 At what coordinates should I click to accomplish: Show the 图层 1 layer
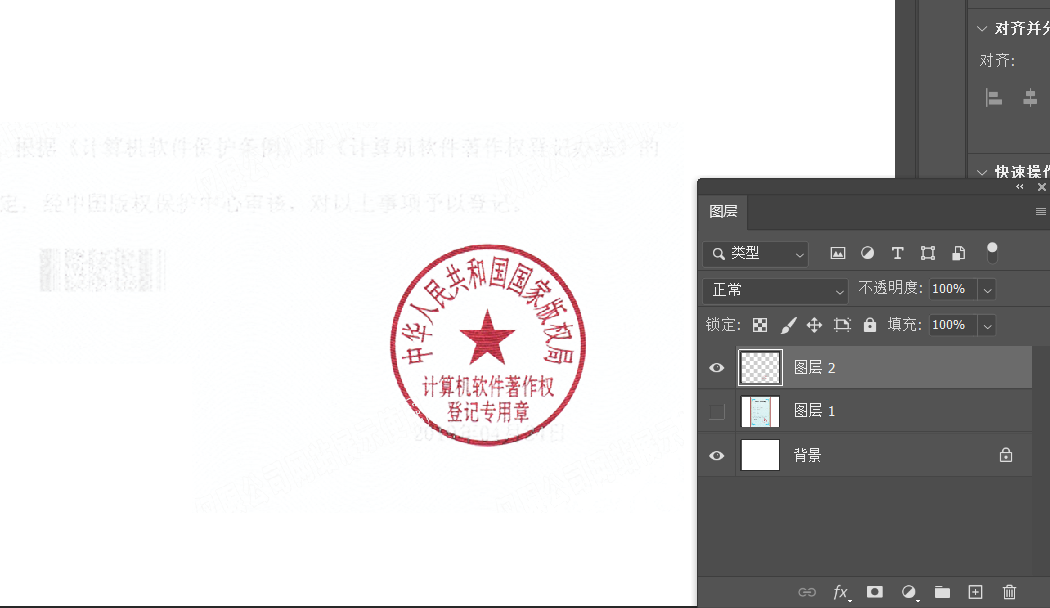[x=717, y=411]
